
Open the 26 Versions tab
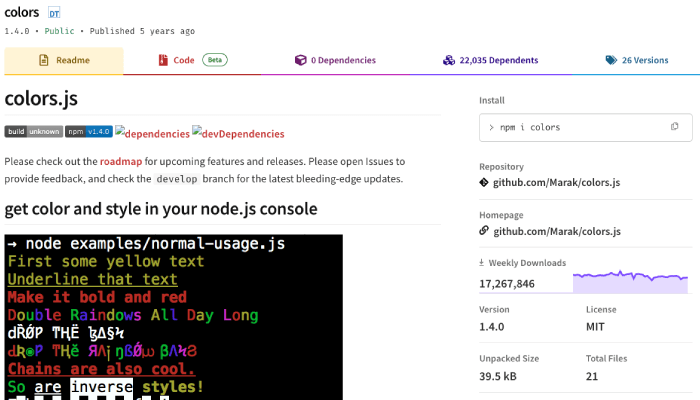coord(637,60)
